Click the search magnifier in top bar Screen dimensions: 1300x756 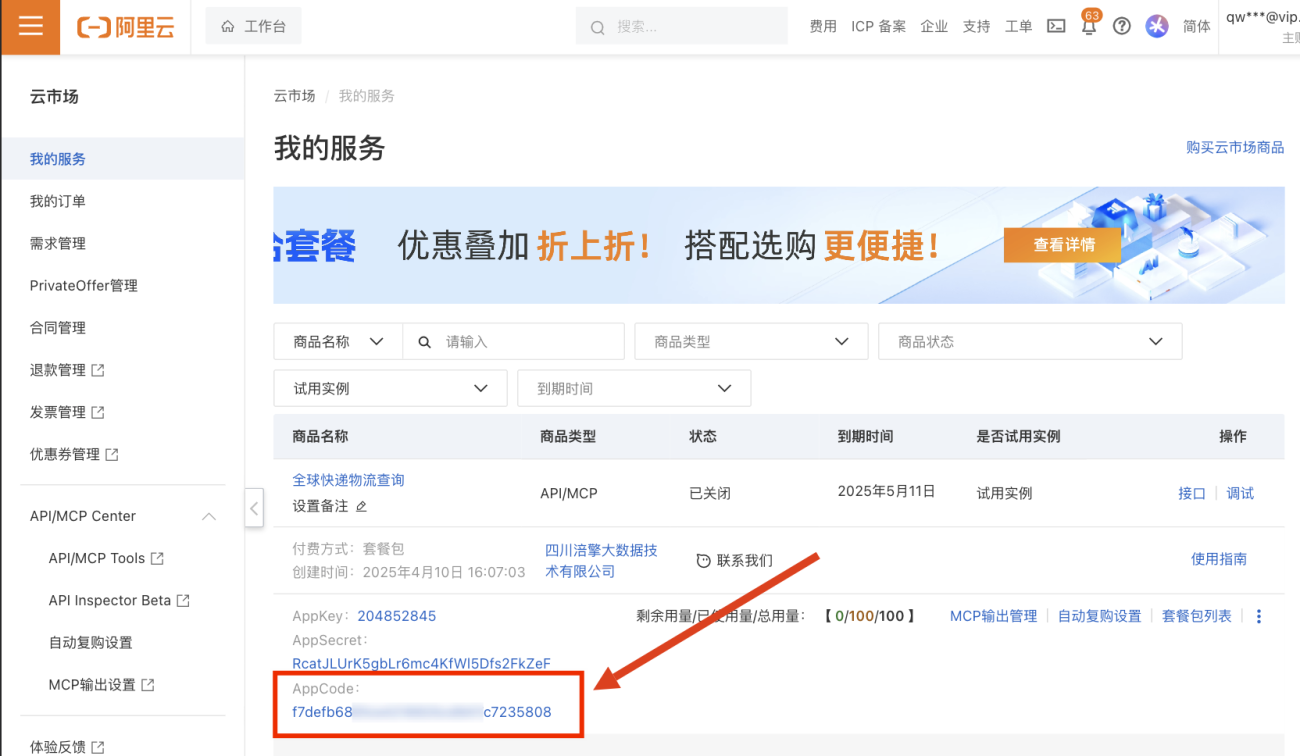598,28
